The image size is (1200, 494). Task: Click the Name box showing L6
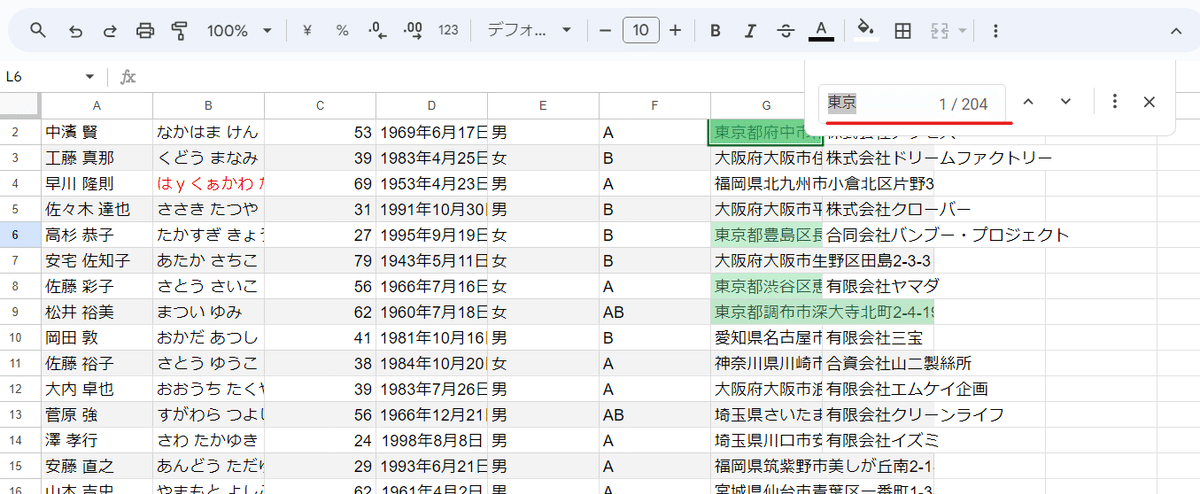point(40,77)
